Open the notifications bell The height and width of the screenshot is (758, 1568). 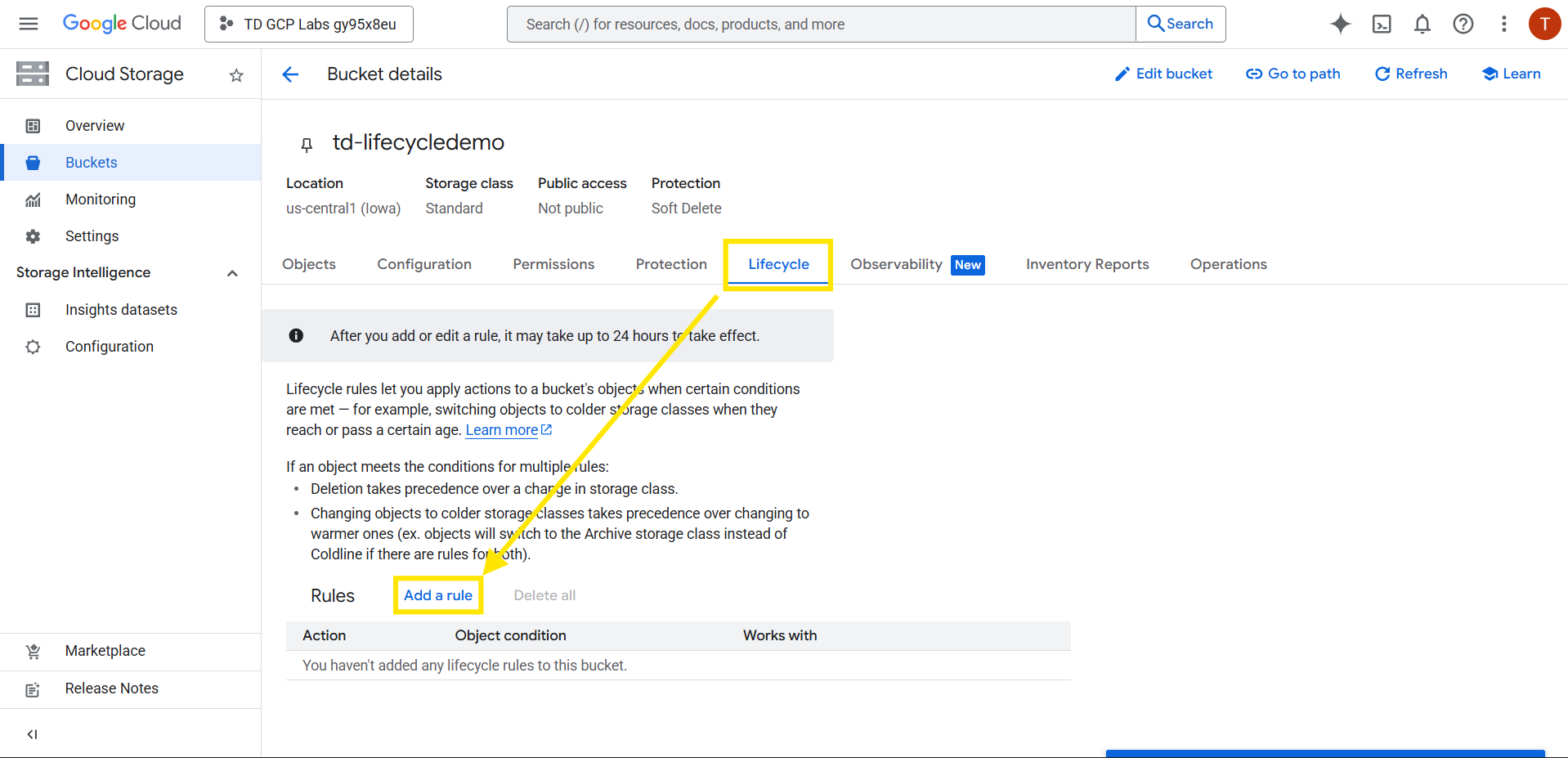[1422, 24]
